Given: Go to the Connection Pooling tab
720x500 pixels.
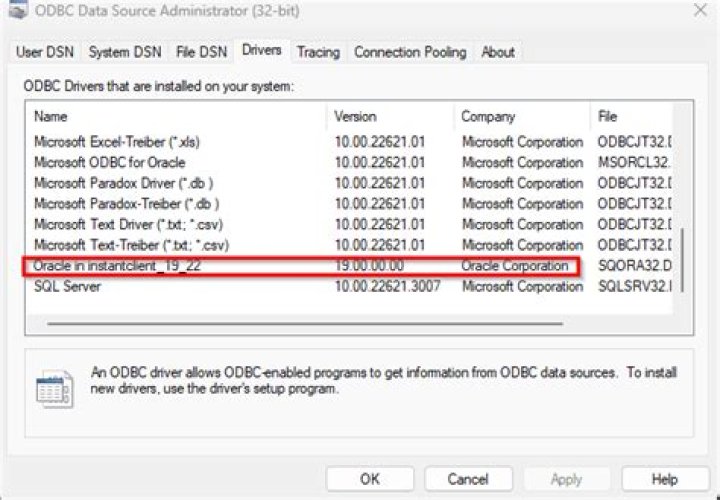Looking at the screenshot, I should [410, 52].
